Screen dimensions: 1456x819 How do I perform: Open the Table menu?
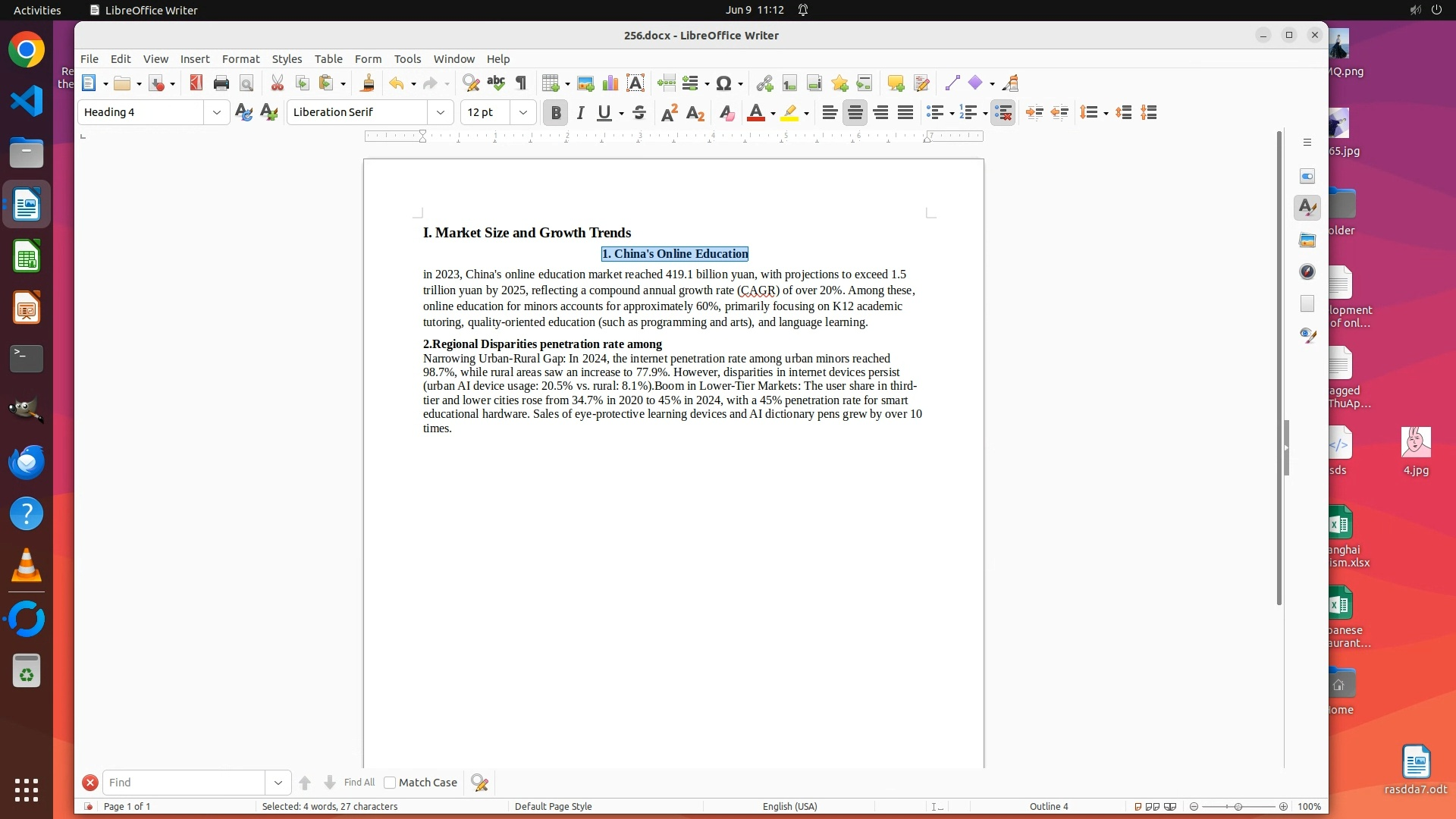(x=328, y=59)
